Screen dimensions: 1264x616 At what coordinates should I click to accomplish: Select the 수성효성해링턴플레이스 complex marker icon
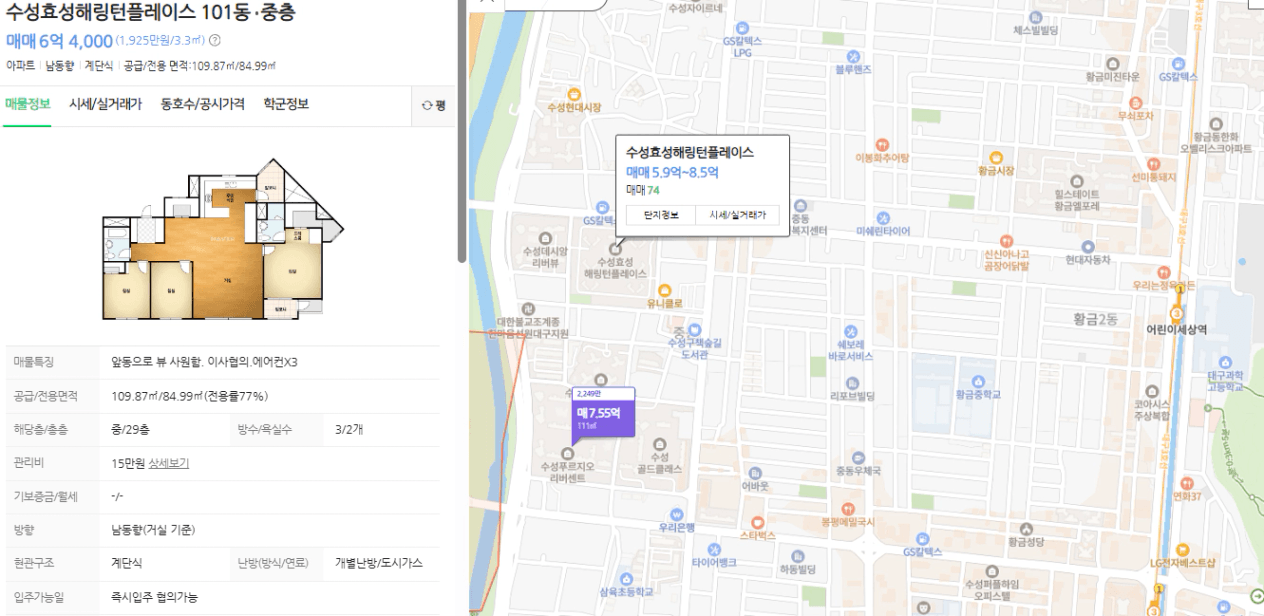coord(615,246)
